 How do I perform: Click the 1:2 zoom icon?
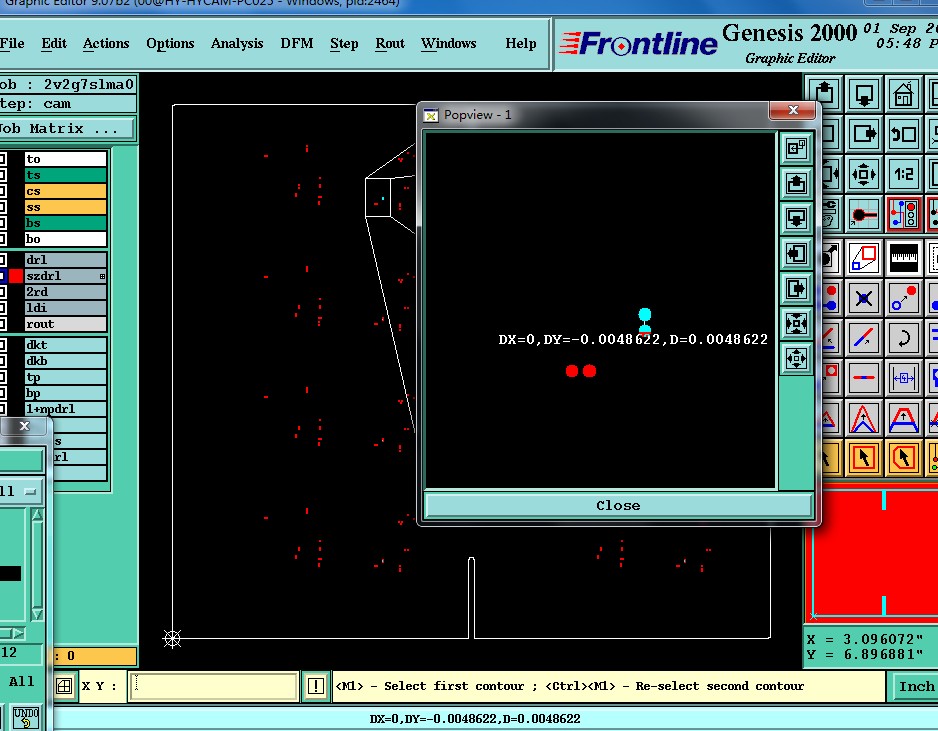coord(903,174)
